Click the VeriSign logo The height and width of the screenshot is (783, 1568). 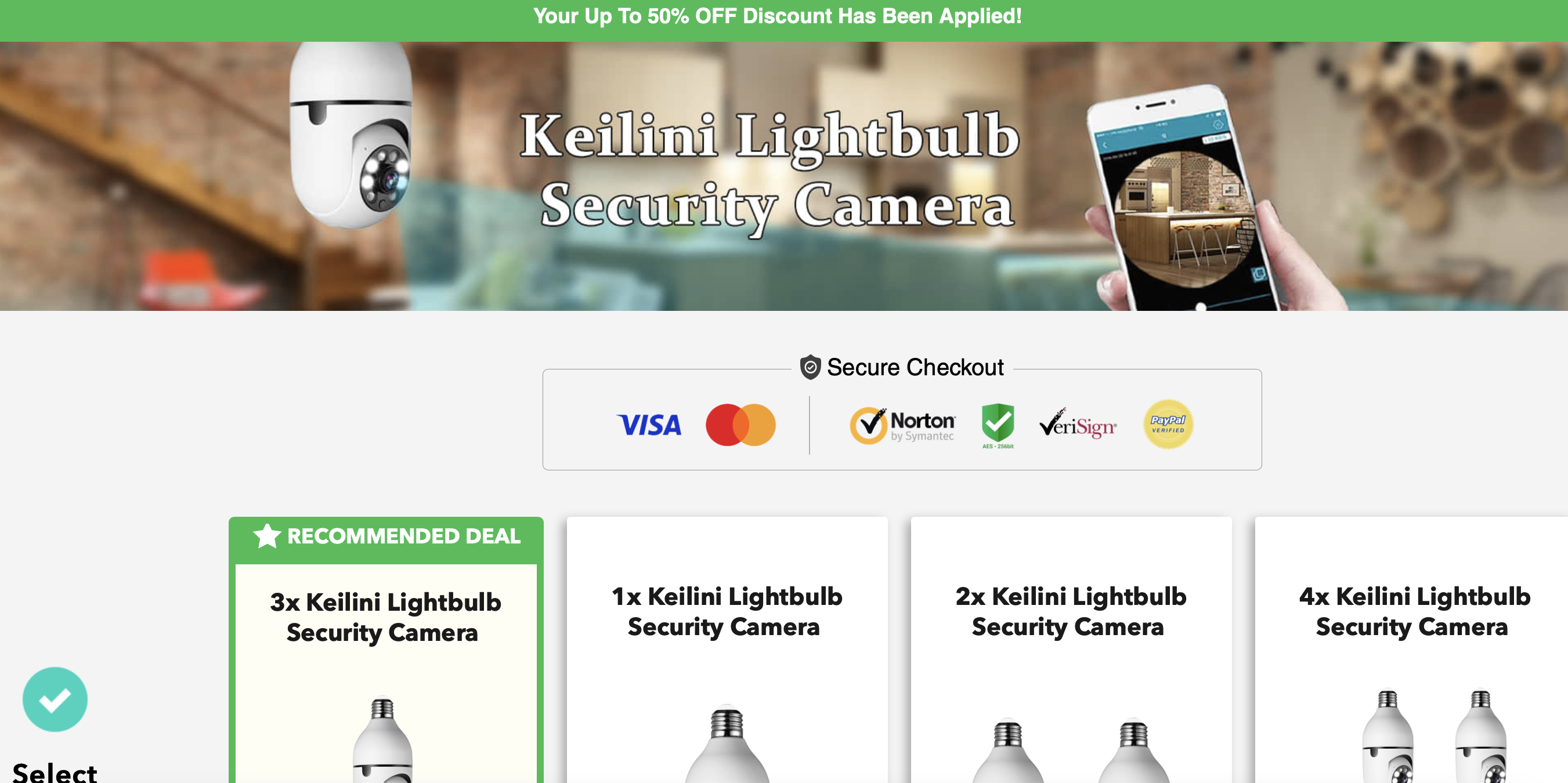click(x=1078, y=423)
